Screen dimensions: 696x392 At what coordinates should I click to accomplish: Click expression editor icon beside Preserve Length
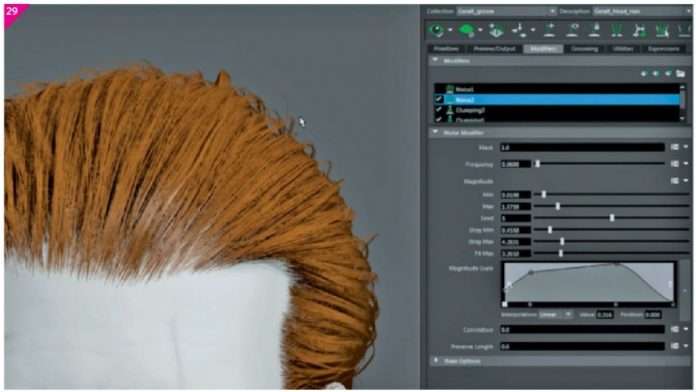tap(675, 346)
